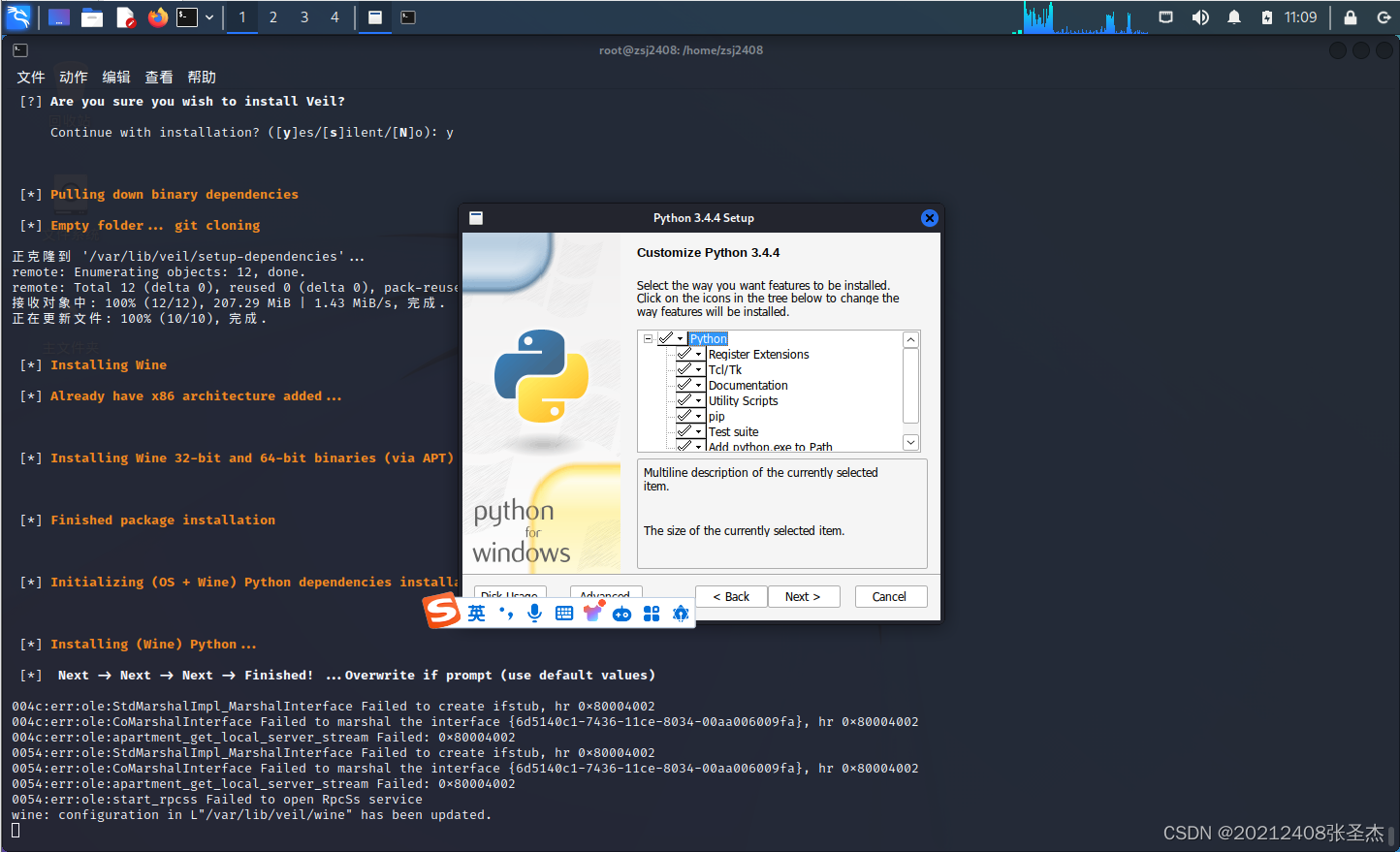Open the Python feature install dropdown
1400x852 pixels.
pyautogui.click(x=672, y=338)
